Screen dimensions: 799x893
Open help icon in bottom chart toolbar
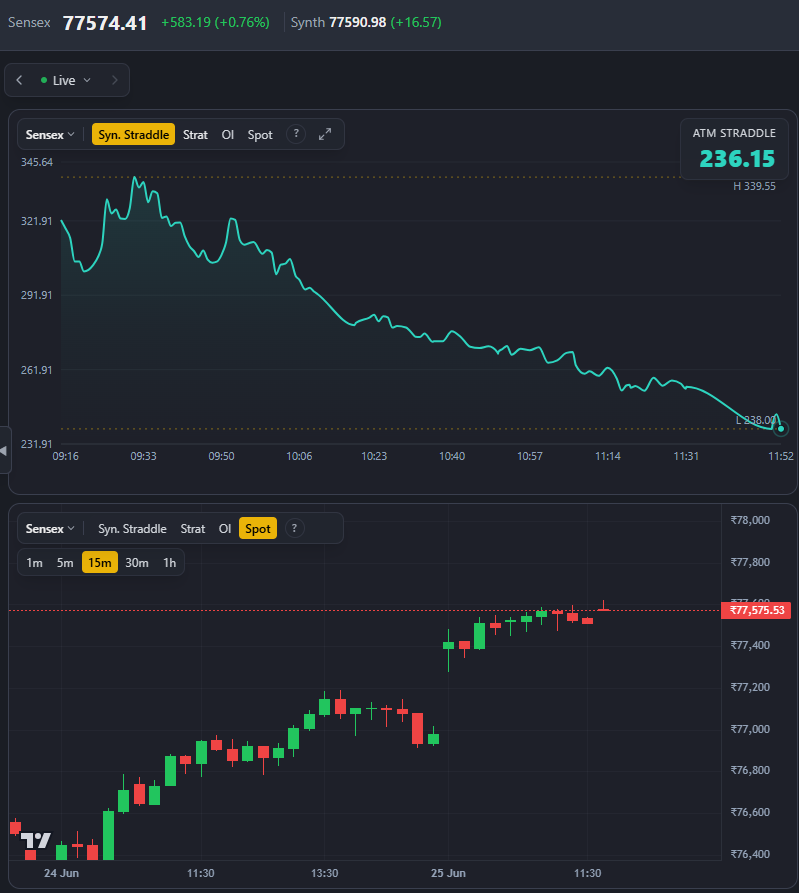[x=294, y=529]
